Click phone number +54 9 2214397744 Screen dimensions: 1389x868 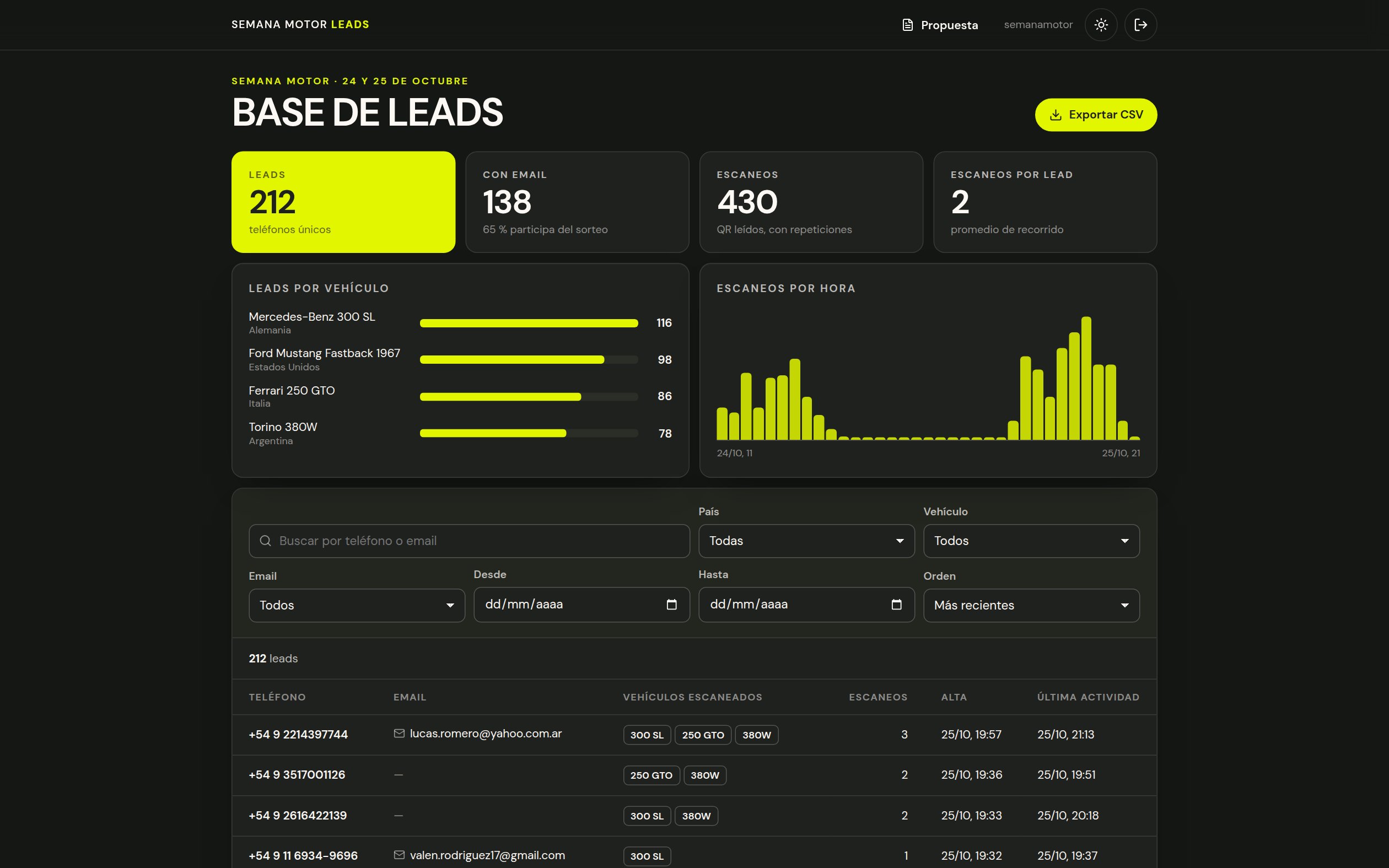tap(298, 734)
